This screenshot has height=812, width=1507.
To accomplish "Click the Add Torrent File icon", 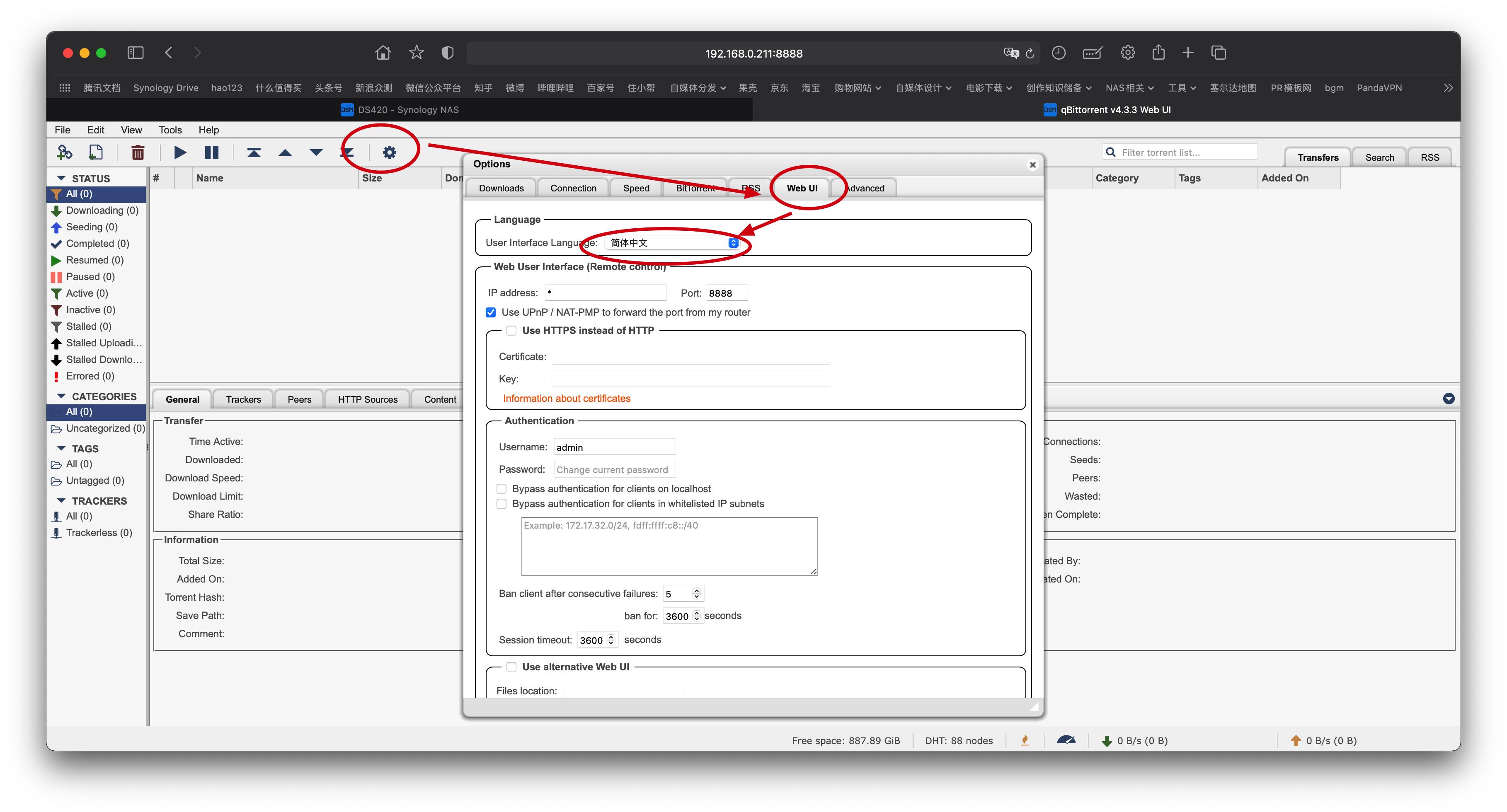I will point(95,152).
